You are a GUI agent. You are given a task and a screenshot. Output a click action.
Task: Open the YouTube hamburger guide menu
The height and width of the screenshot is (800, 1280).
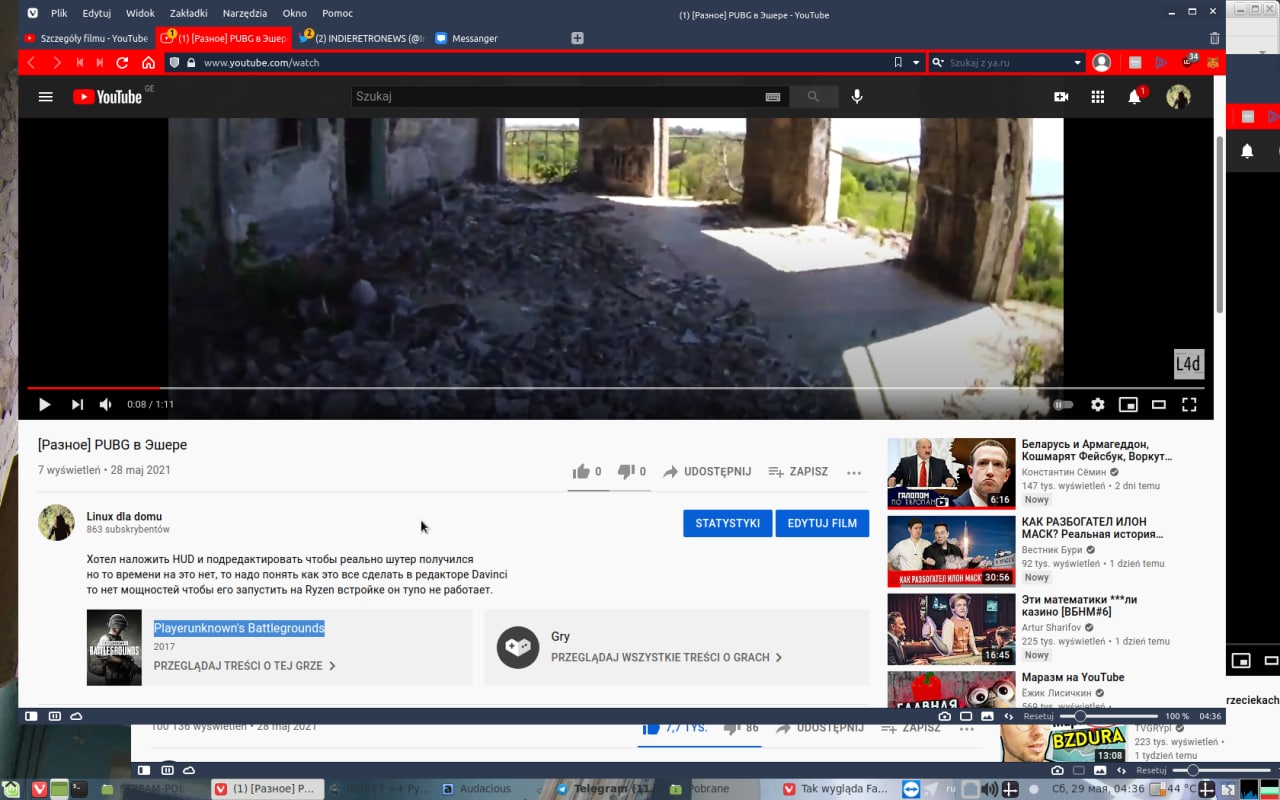[45, 97]
